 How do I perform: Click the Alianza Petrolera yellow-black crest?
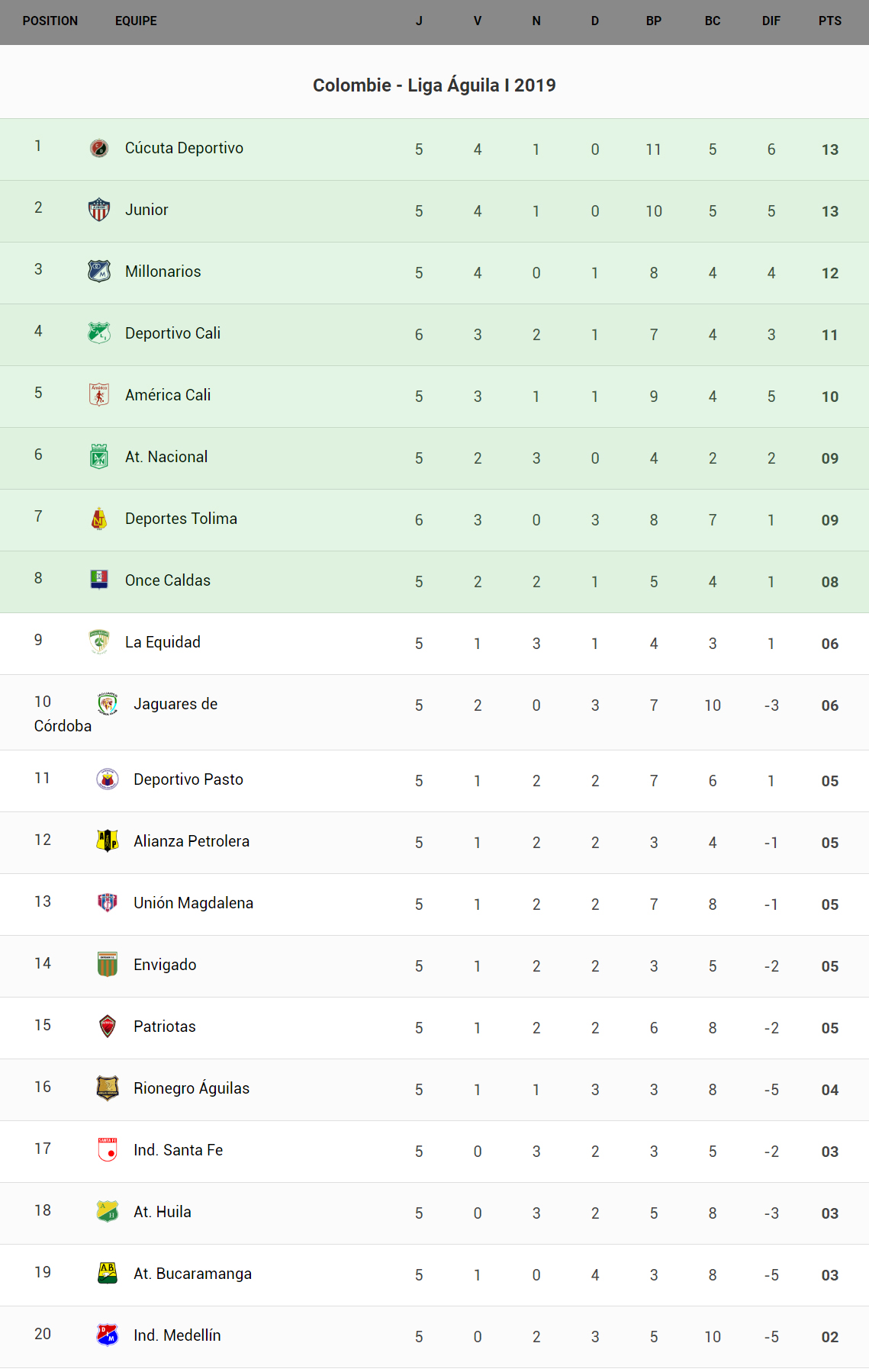[108, 840]
